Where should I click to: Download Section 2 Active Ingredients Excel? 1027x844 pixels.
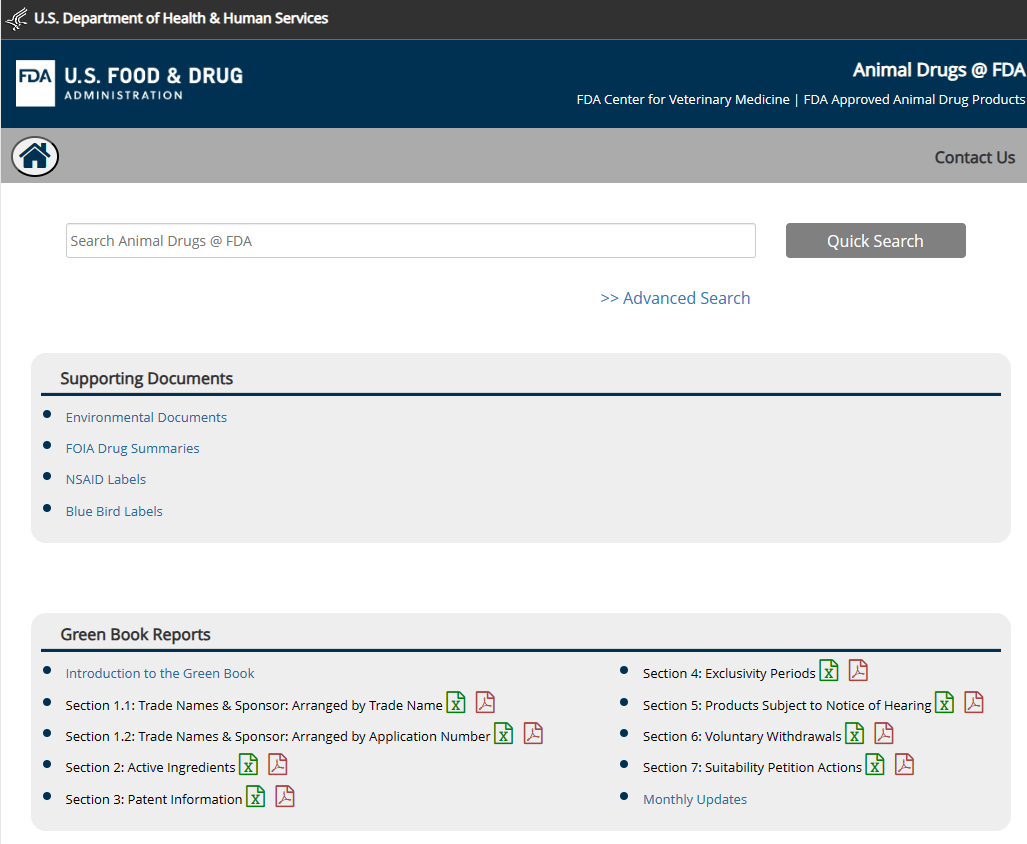pos(248,765)
